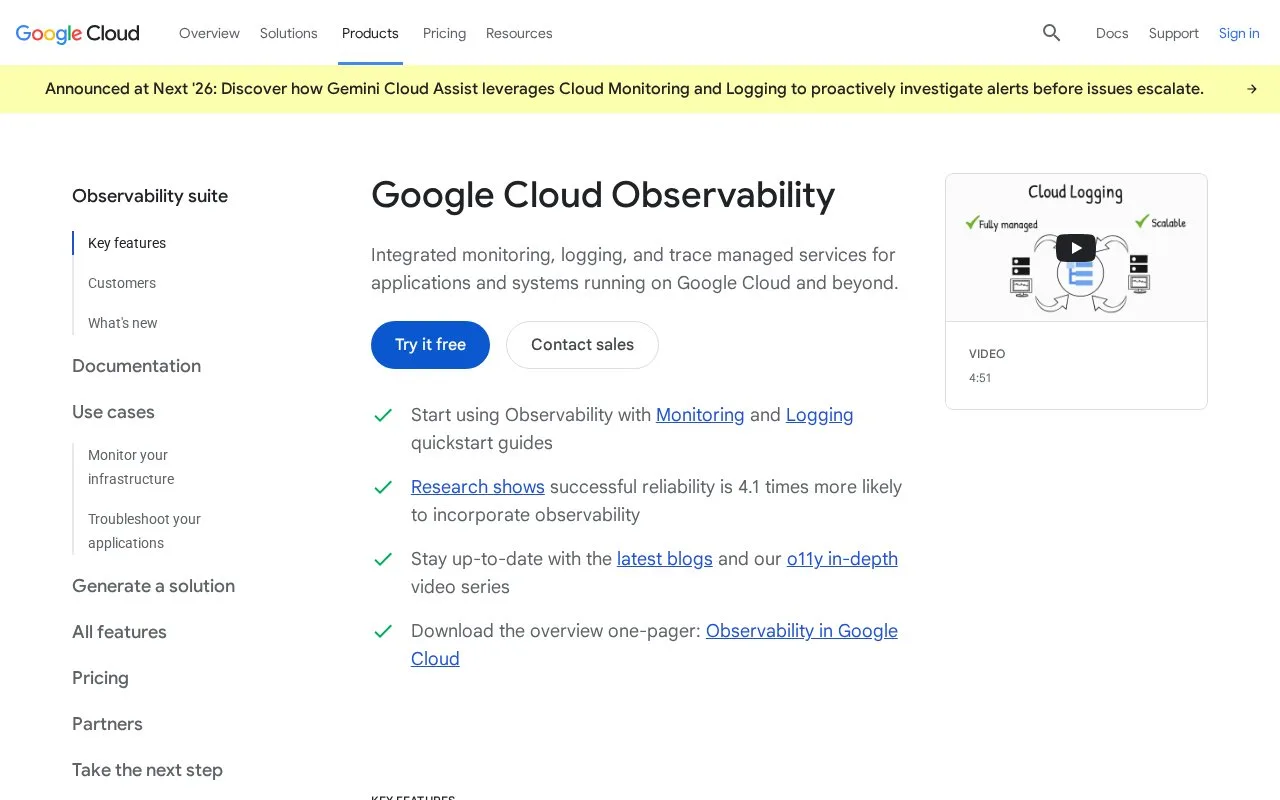This screenshot has height=800, width=1280.
Task: Go to Partners in sidebar
Action: 107,724
